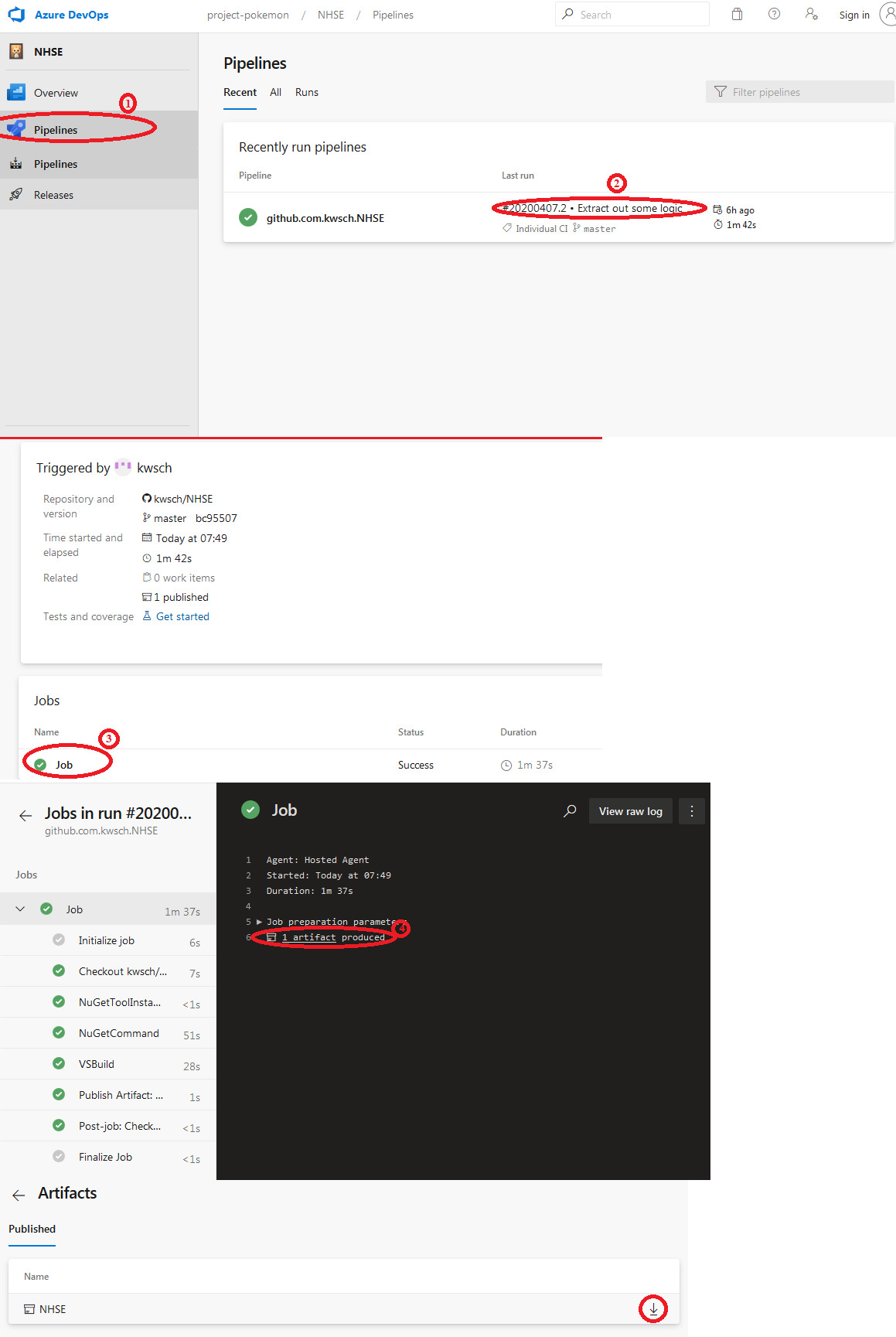Open the account avatar next to Sign in
896x1337 pixels.
tap(888, 14)
